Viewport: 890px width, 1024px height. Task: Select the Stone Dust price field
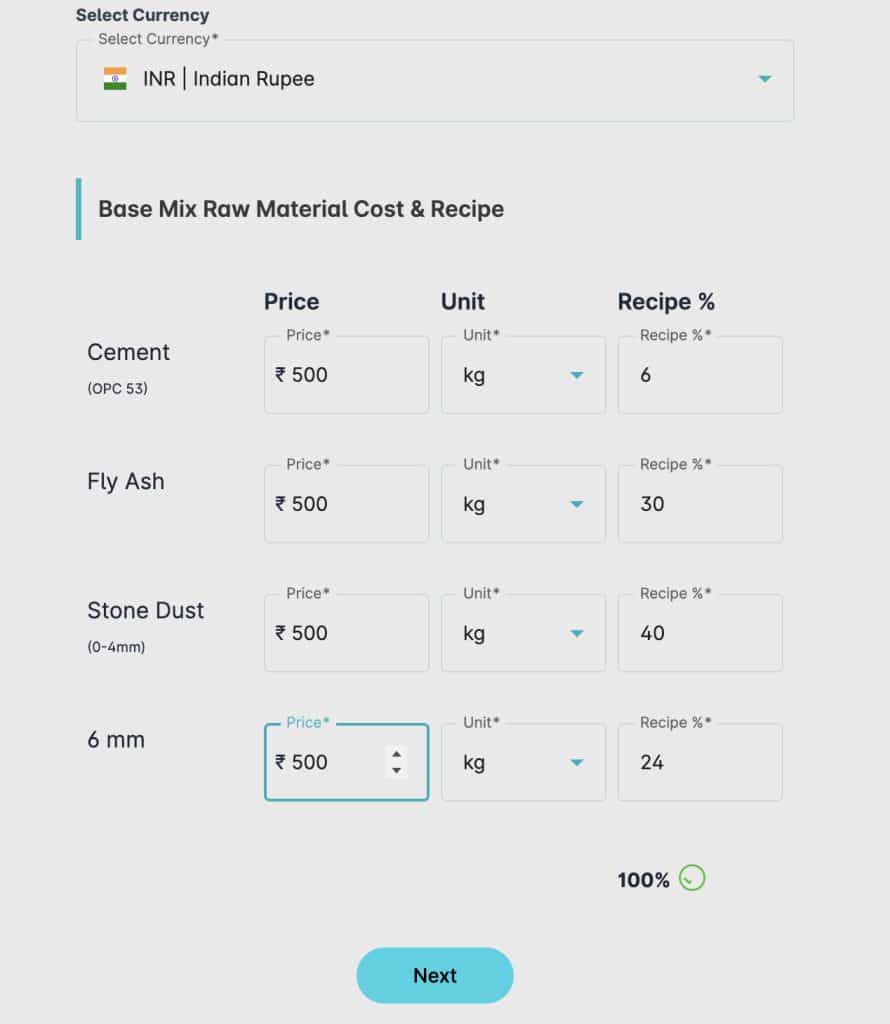tap(347, 633)
